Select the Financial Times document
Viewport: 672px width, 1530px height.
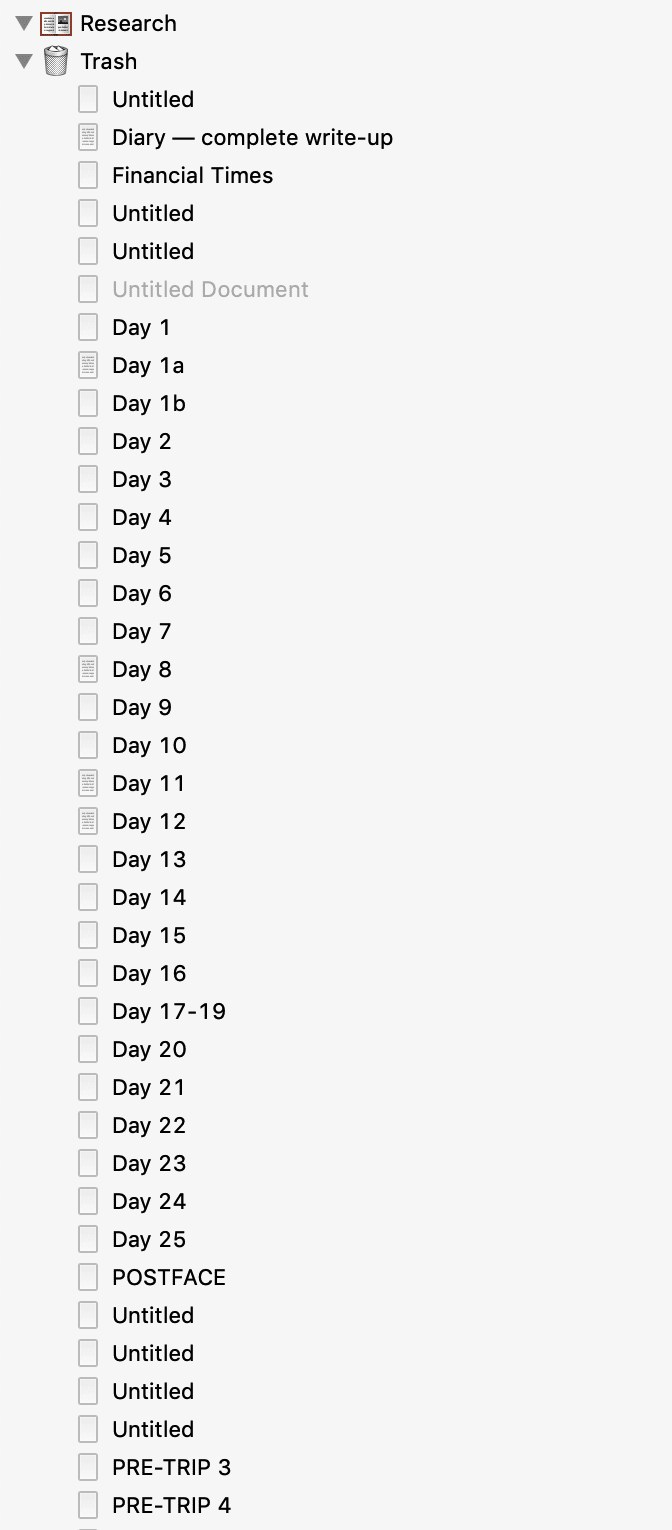tap(192, 175)
